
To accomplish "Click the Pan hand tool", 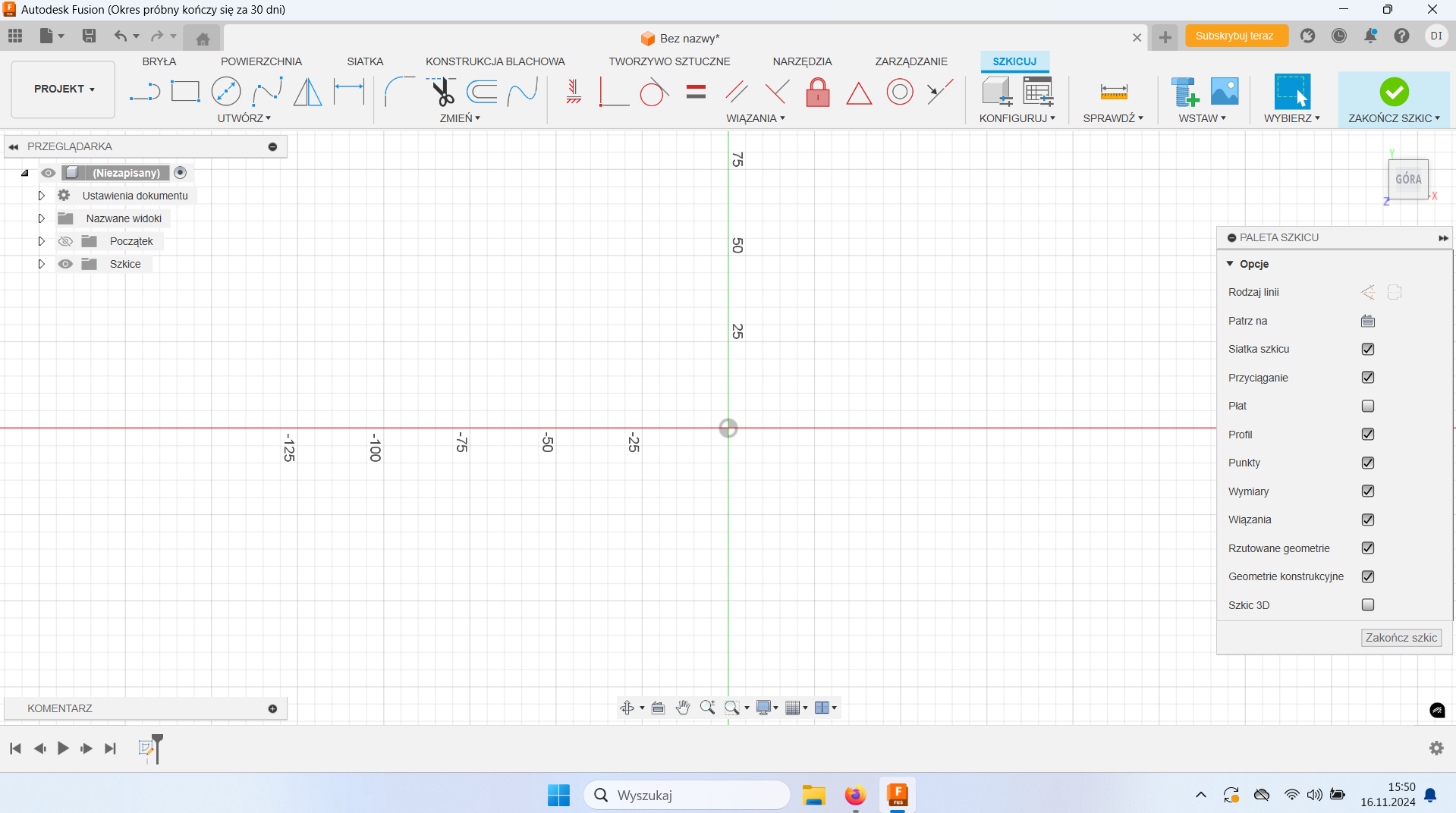I will point(683,708).
